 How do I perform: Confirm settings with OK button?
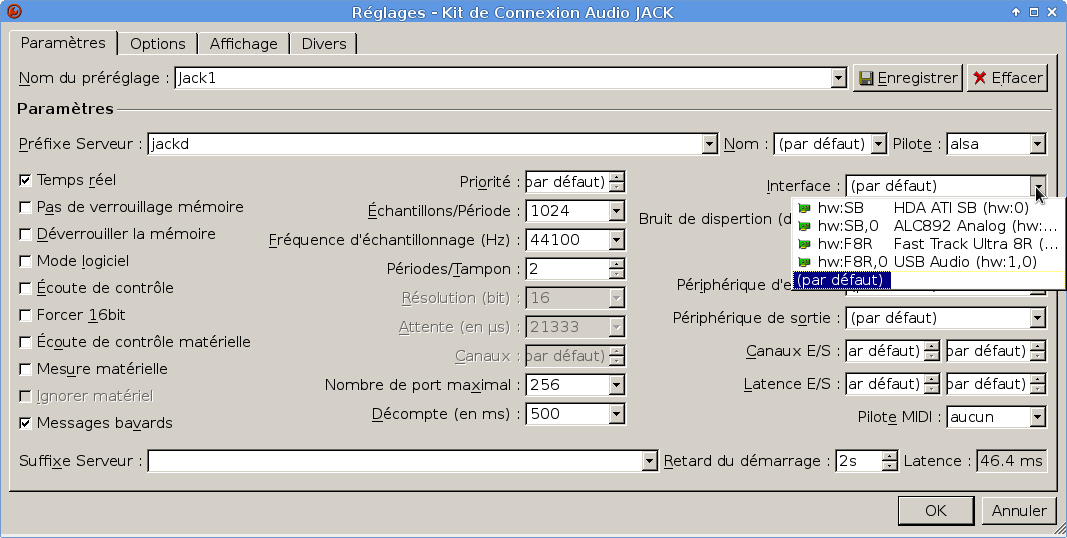[936, 511]
